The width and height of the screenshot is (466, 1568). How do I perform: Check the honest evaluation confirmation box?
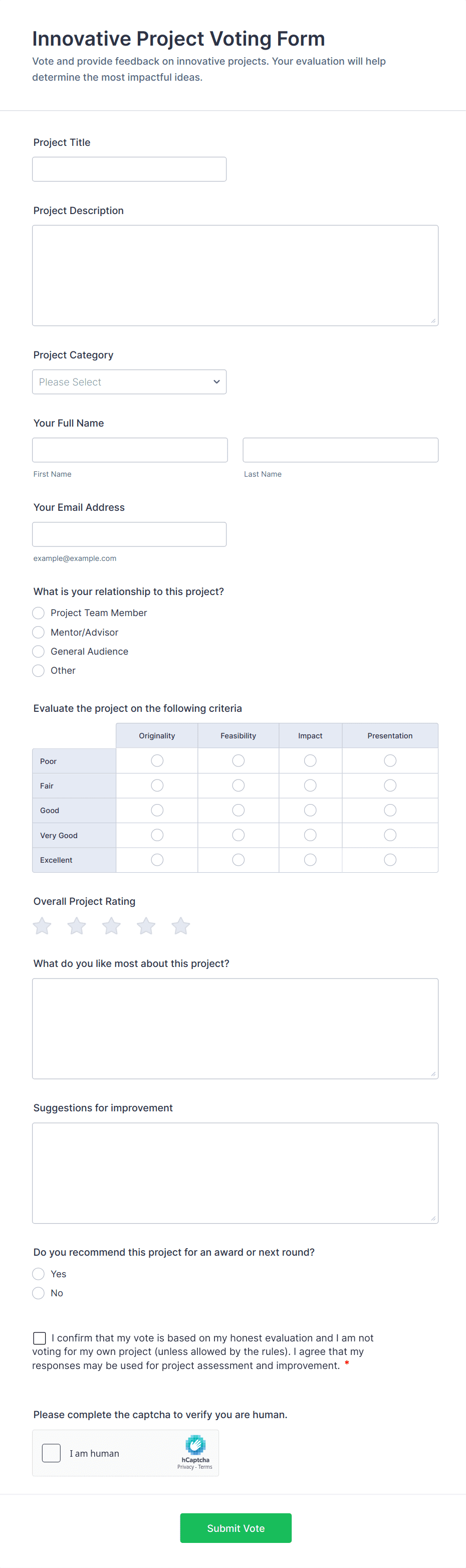coord(40,1337)
